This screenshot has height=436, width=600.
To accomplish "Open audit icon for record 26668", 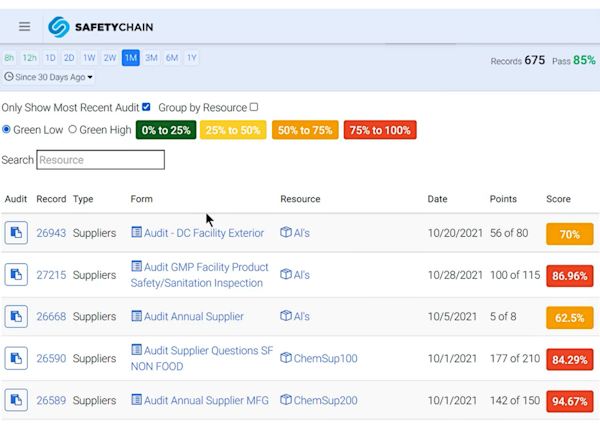I will click(16, 317).
